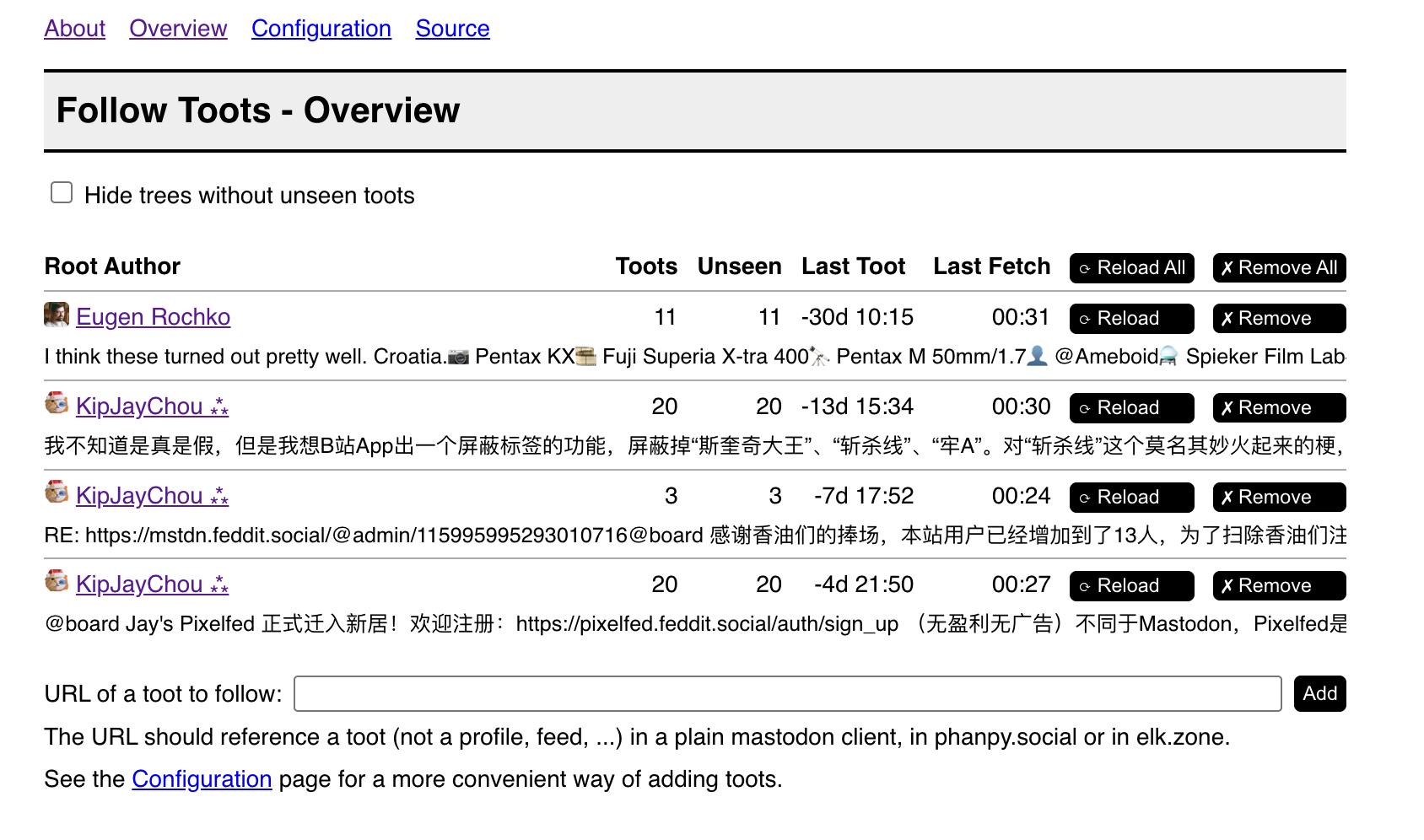Image resolution: width=1424 pixels, height=840 pixels.
Task: Focus the URL of a toot to follow field
Action: [x=787, y=694]
